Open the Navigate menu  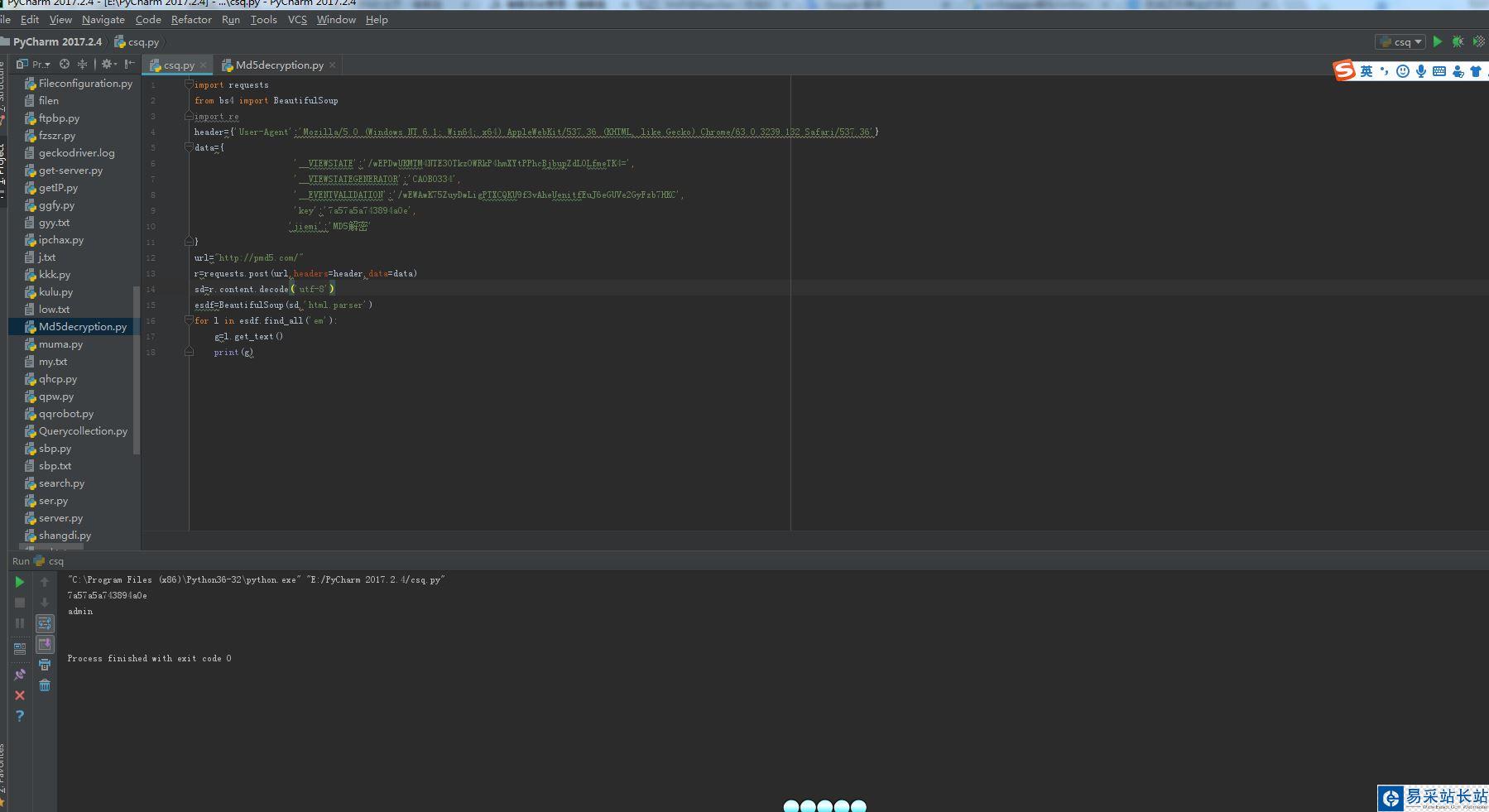[x=103, y=19]
